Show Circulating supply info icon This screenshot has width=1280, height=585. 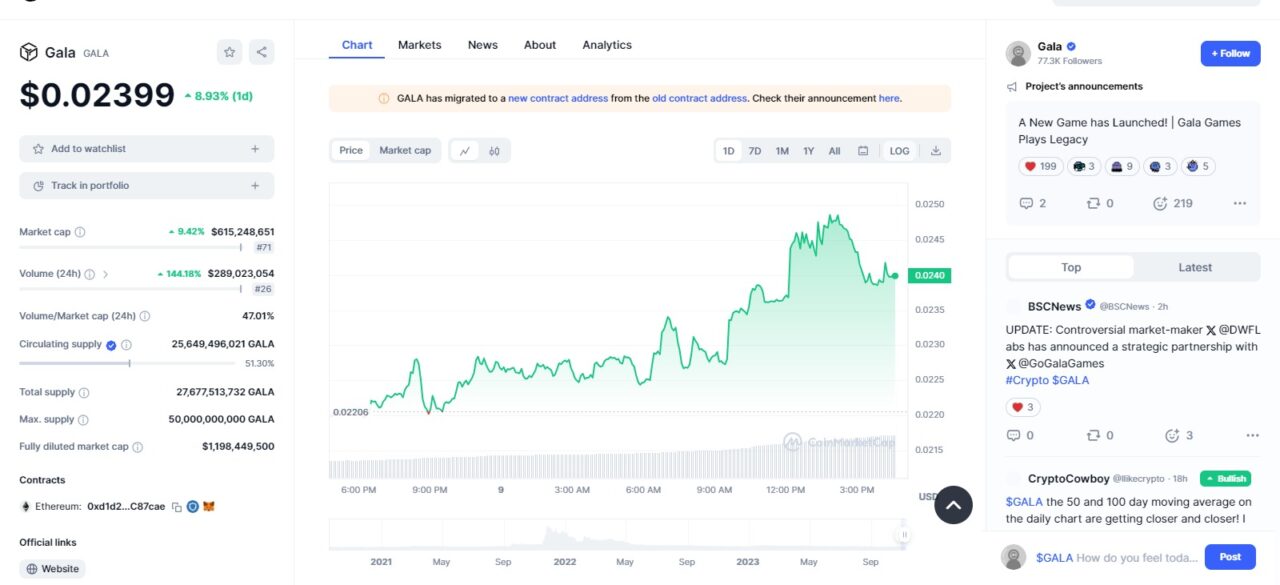click(x=126, y=345)
